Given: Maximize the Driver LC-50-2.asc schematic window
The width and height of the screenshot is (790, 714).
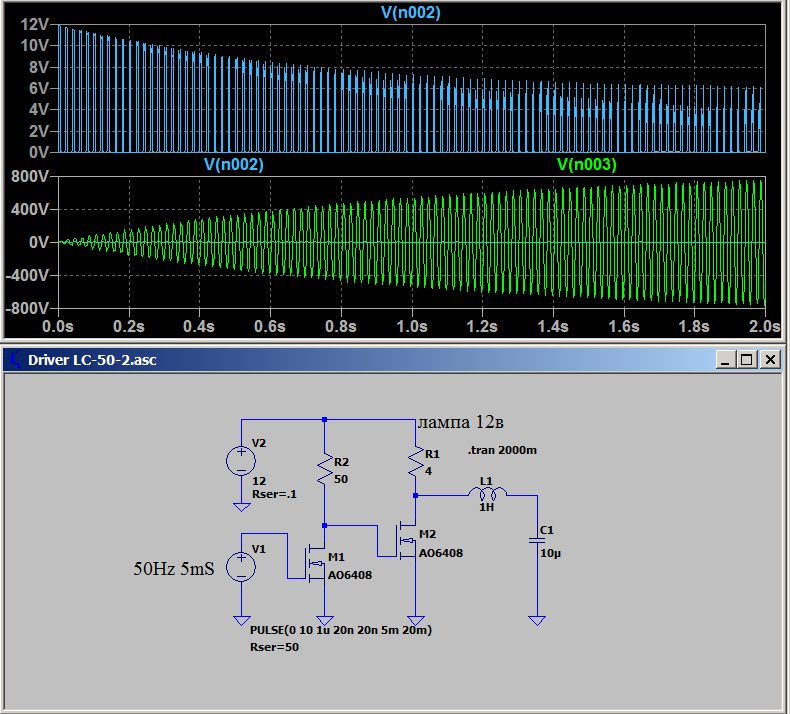Looking at the screenshot, I should 749,359.
